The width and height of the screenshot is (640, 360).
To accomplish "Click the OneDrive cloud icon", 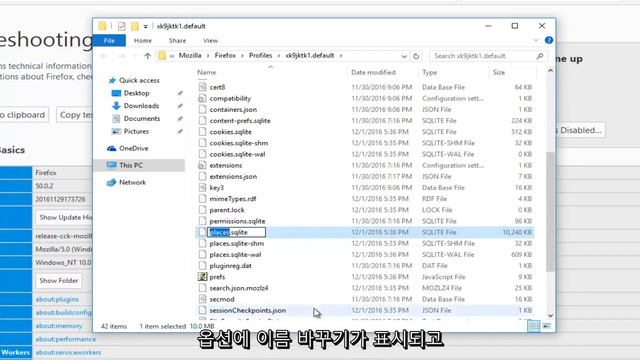I will pos(111,148).
